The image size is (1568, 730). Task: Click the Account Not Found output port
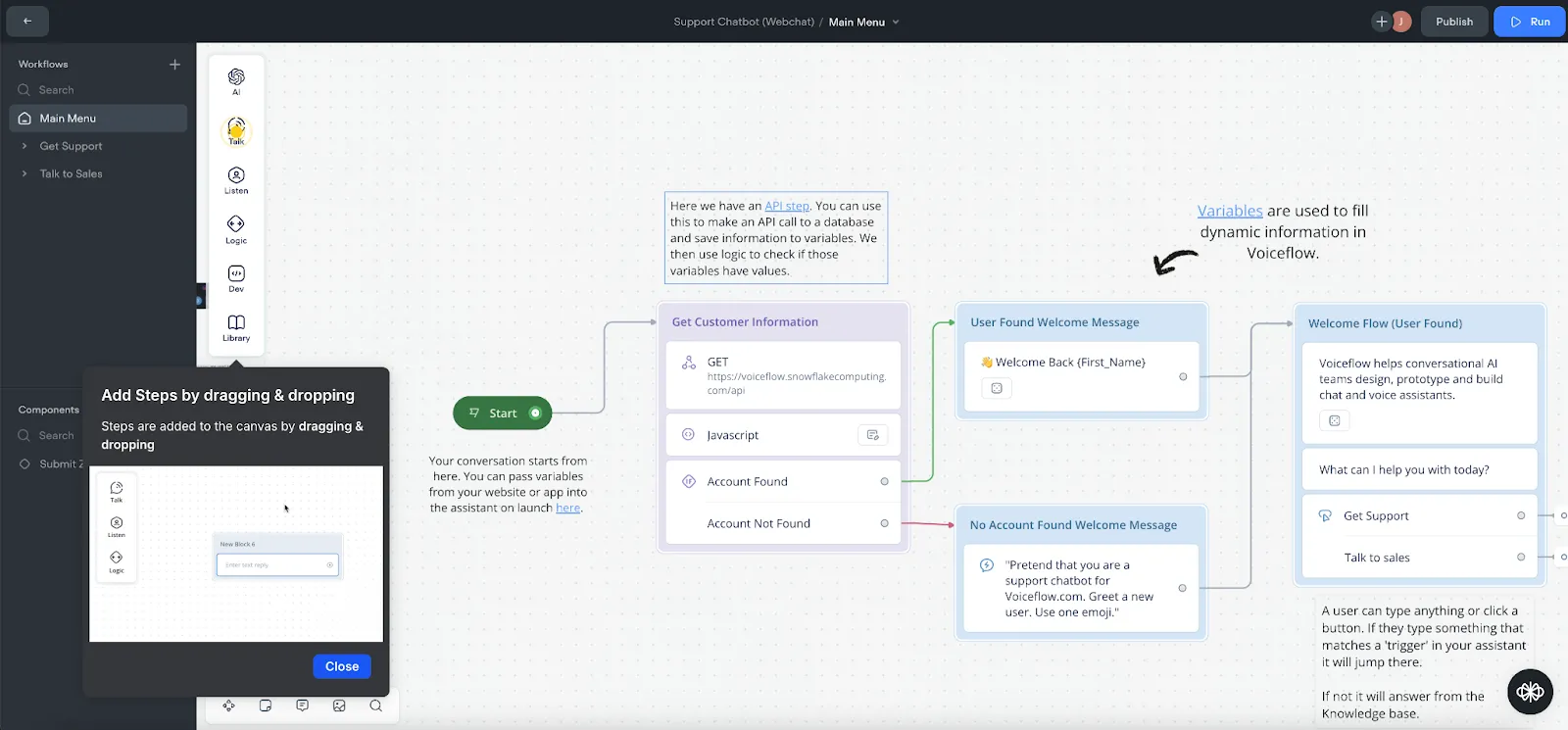coord(884,523)
